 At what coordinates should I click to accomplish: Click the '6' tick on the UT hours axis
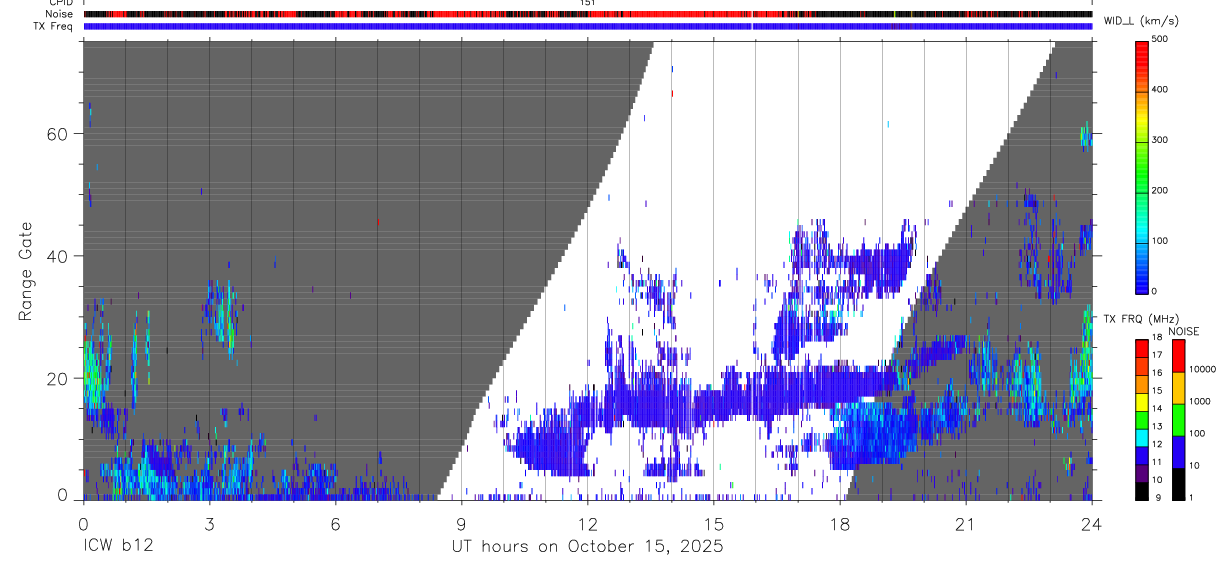click(336, 524)
